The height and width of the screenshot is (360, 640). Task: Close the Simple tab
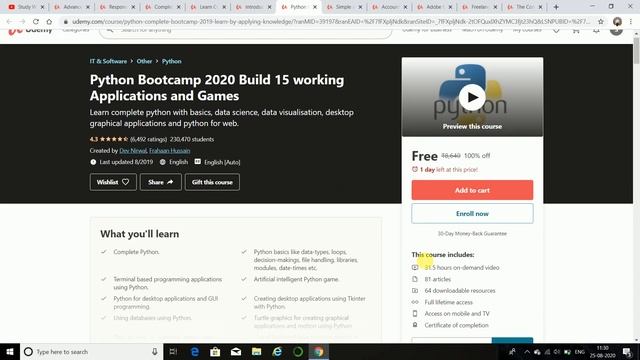tap(360, 7)
